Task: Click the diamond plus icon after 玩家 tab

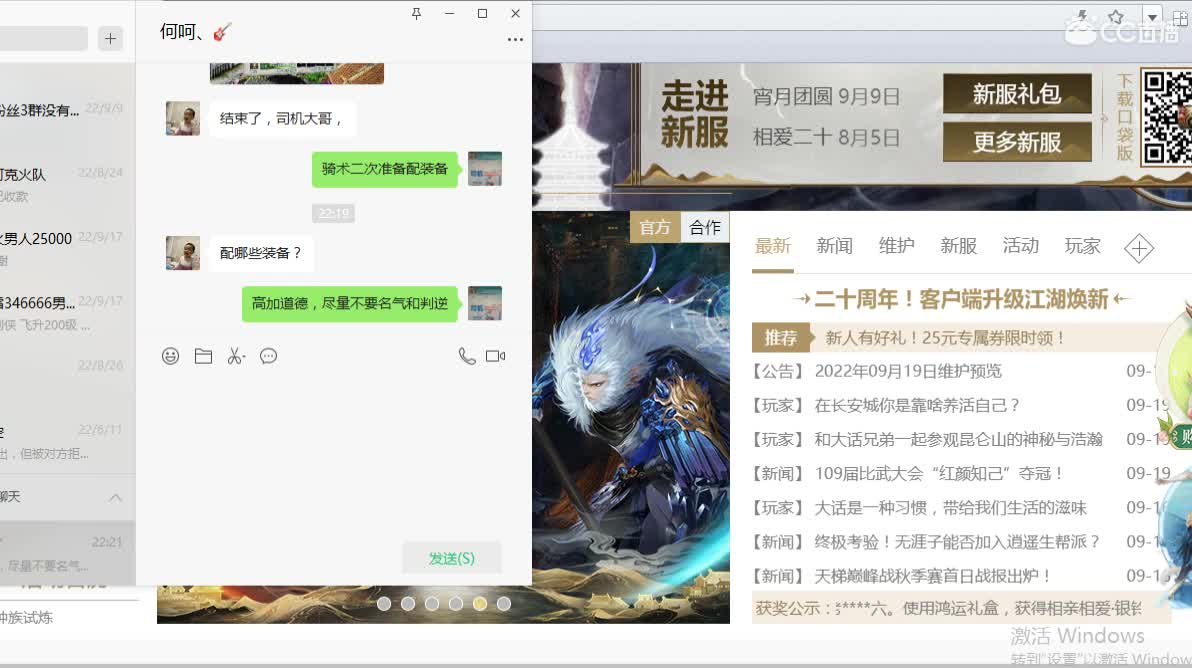Action: [x=1139, y=248]
